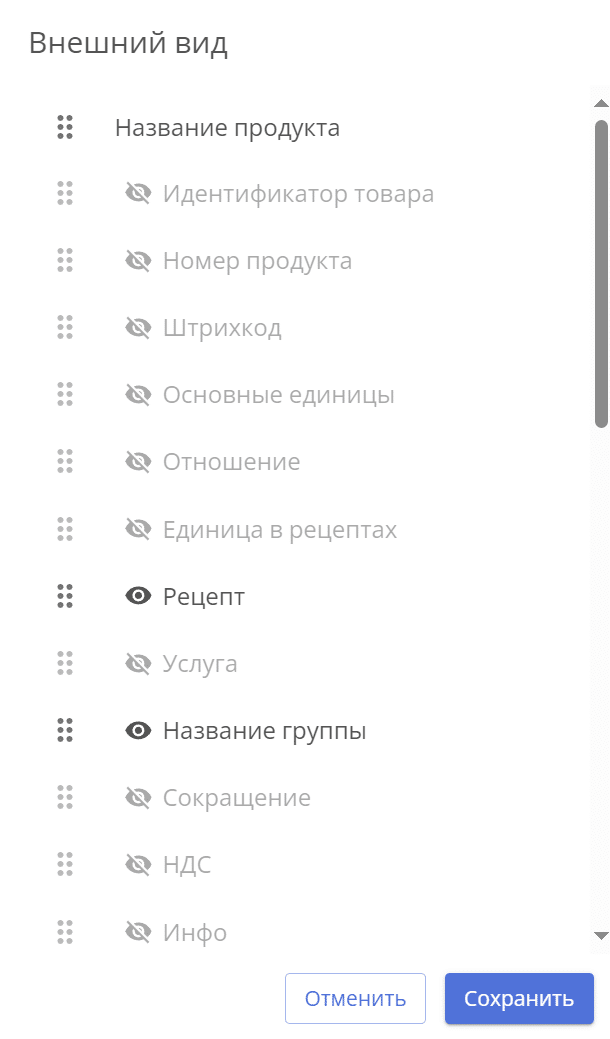
Task: Click the drag handle beside Название группы
Action: pyautogui.click(x=65, y=731)
